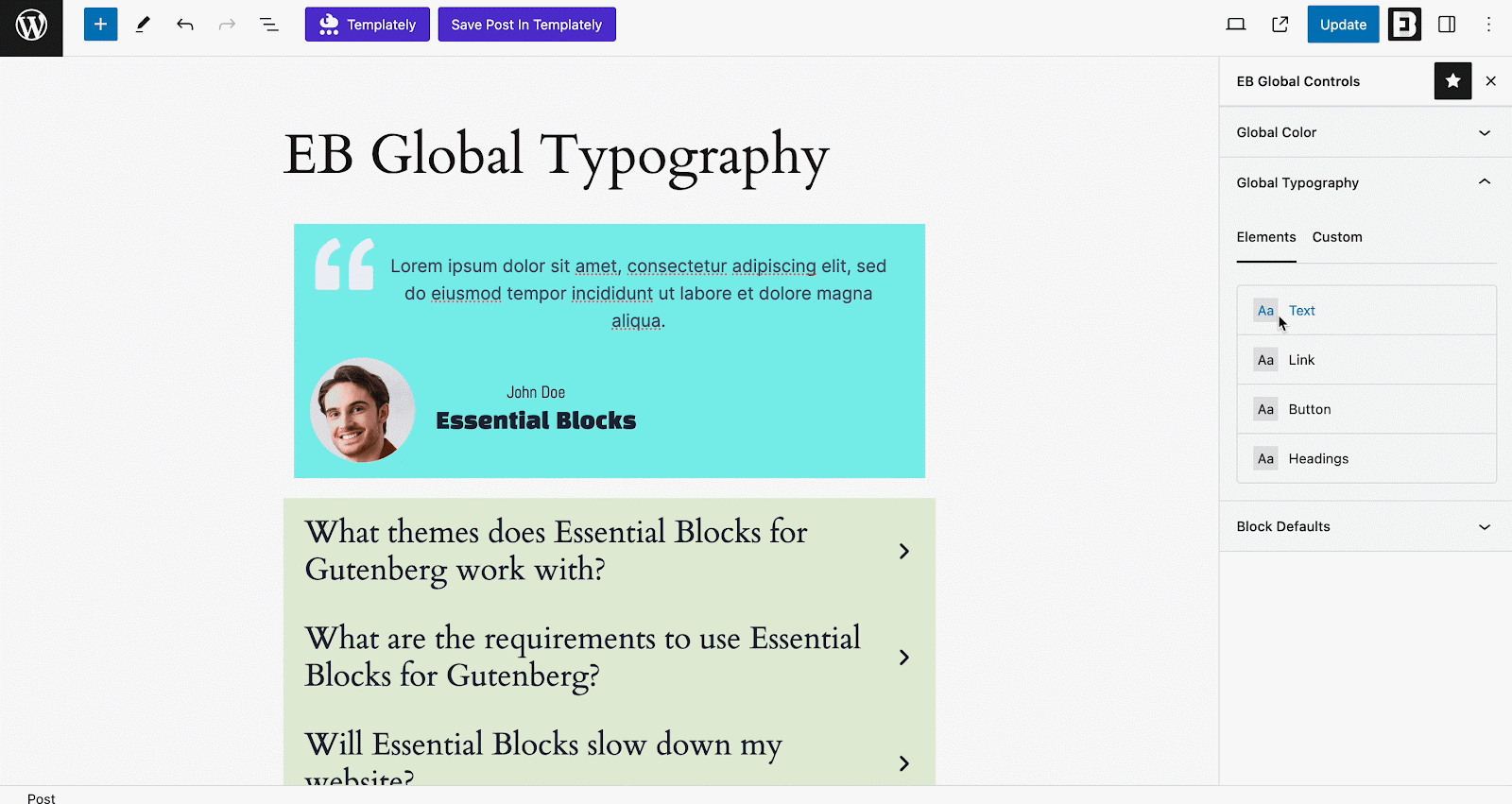This screenshot has width=1512, height=804.
Task: Expand 'Will Essential Blocks slow down' accordion
Action: pos(903,762)
